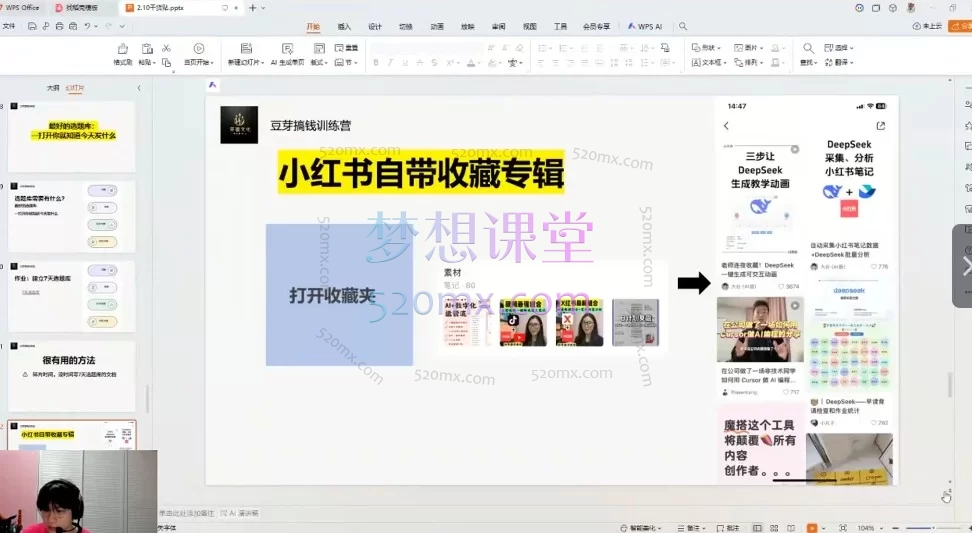The width and height of the screenshot is (972, 533).
Task: Switch to normal view in status bar
Action: click(x=757, y=528)
